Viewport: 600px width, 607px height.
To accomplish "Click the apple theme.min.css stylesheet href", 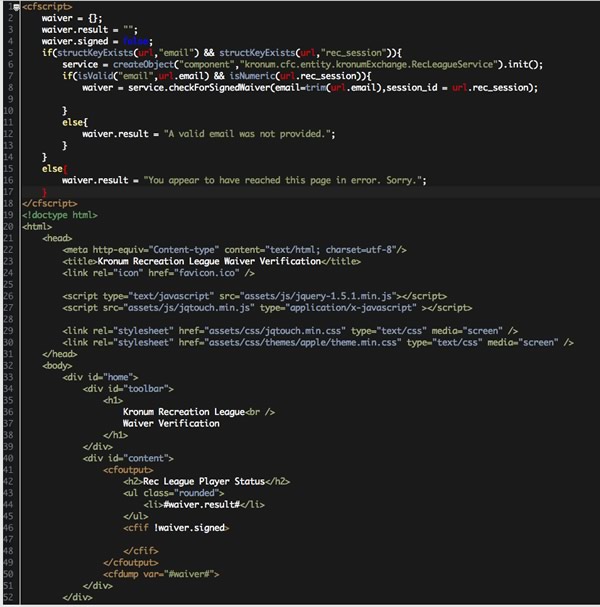I will (x=303, y=343).
